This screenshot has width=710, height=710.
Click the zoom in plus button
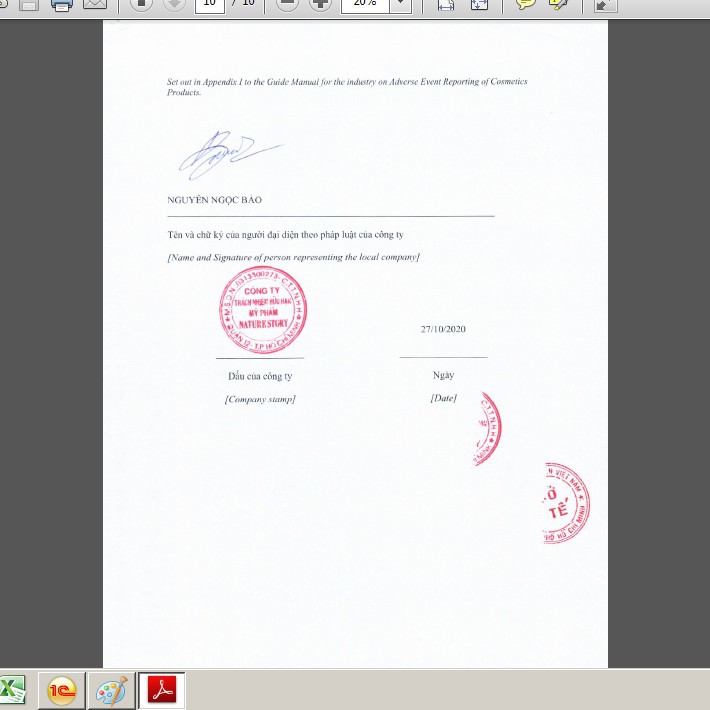click(x=320, y=4)
